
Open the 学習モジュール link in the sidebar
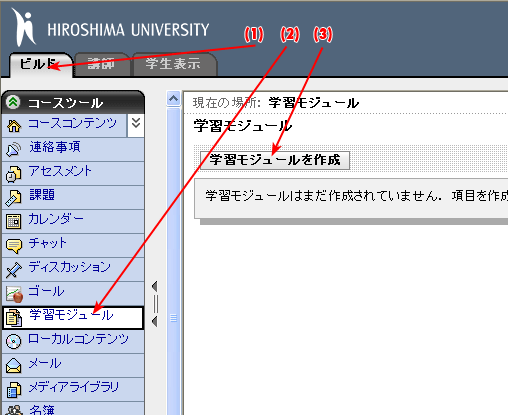point(71,315)
